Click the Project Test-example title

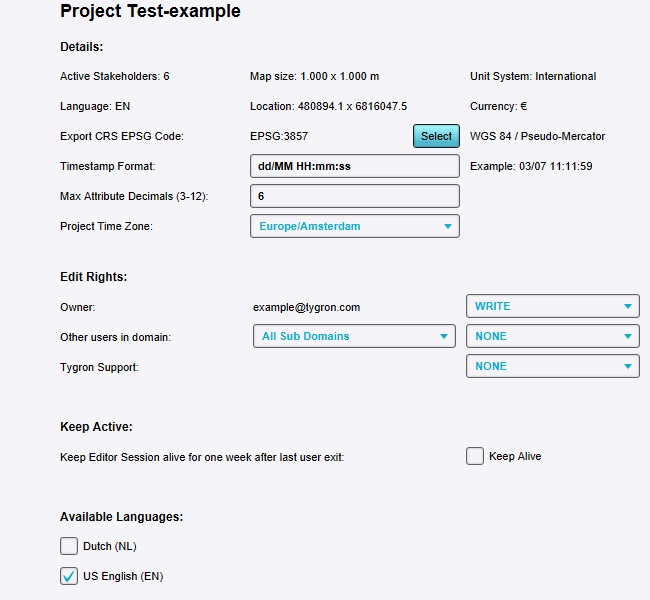point(150,12)
